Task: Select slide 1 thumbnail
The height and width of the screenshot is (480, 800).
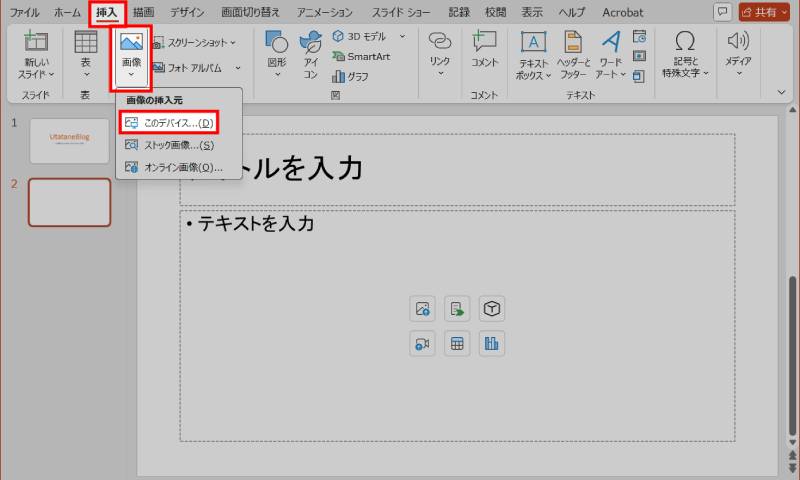Action: 69,141
